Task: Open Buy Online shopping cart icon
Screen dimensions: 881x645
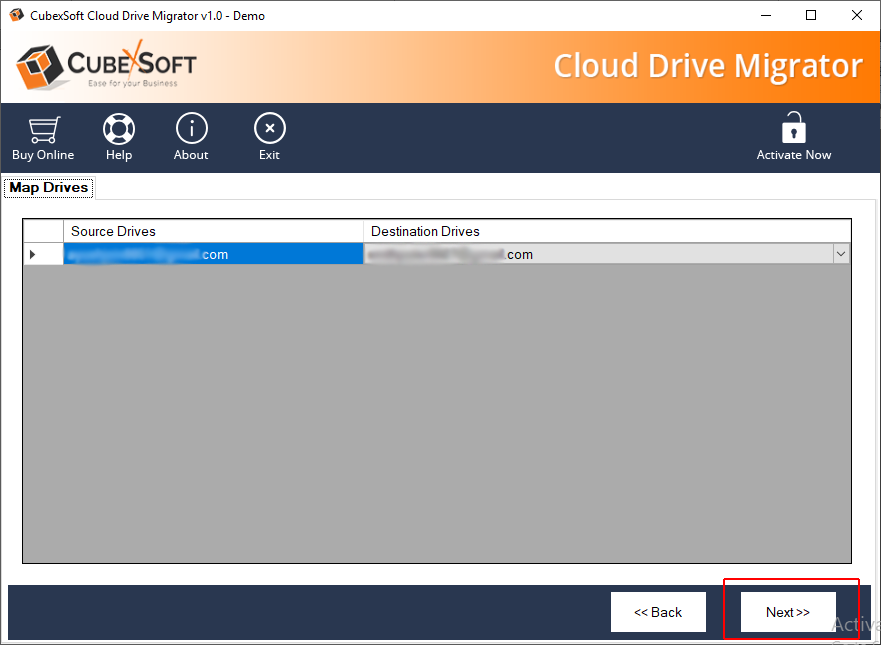Action: pyautogui.click(x=44, y=130)
